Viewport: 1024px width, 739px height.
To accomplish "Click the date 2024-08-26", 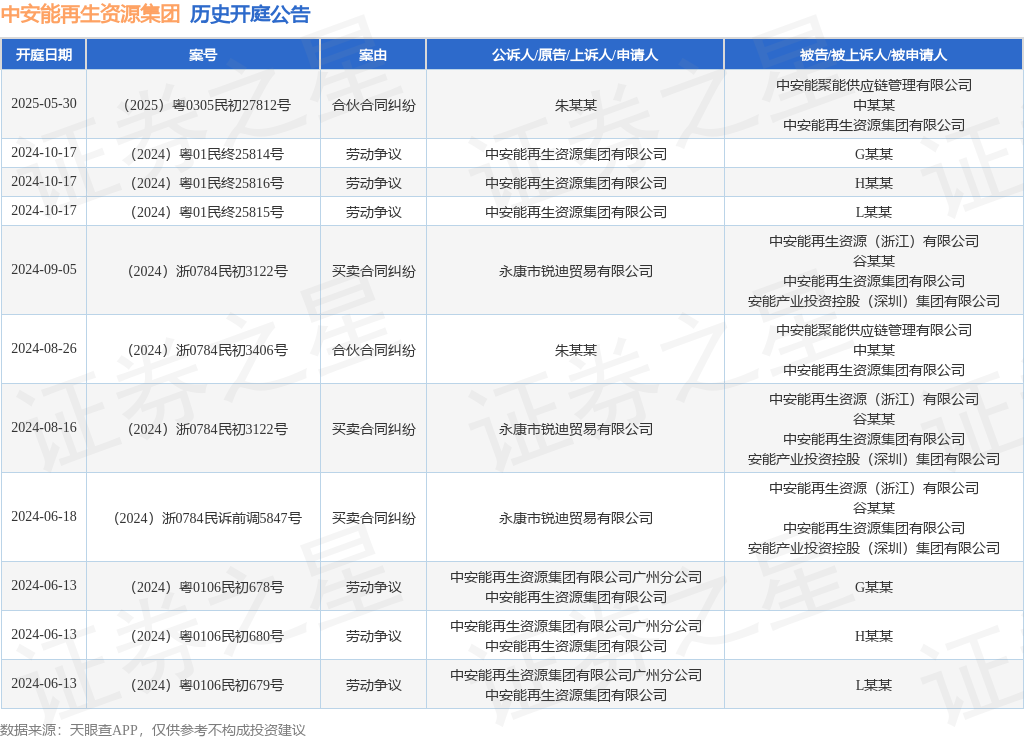I will [x=44, y=349].
